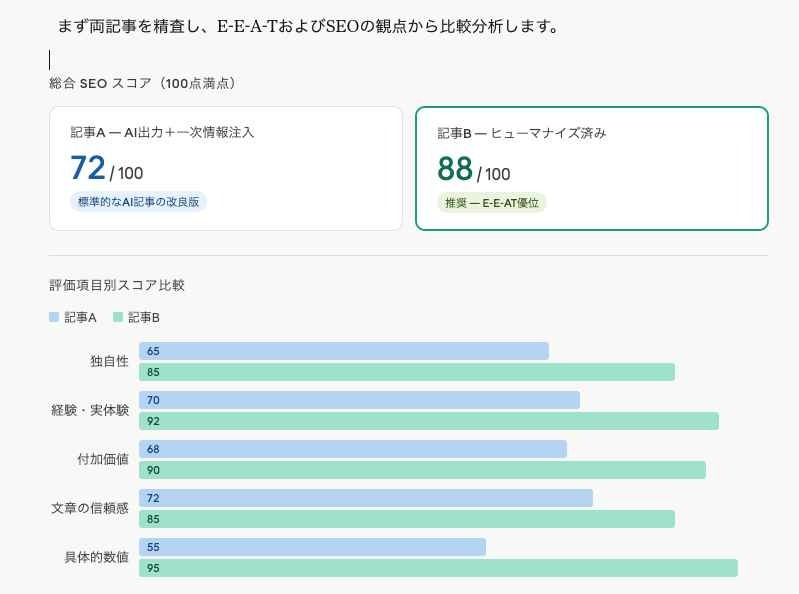The height and width of the screenshot is (594, 799).
Task: Click the green 経験・実体験 bar showing 92
Action: coord(429,421)
